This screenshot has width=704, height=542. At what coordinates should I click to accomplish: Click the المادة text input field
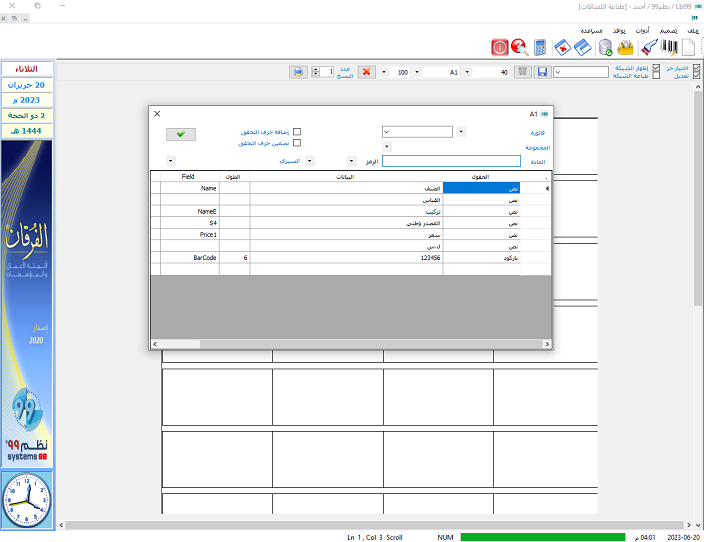coord(451,160)
